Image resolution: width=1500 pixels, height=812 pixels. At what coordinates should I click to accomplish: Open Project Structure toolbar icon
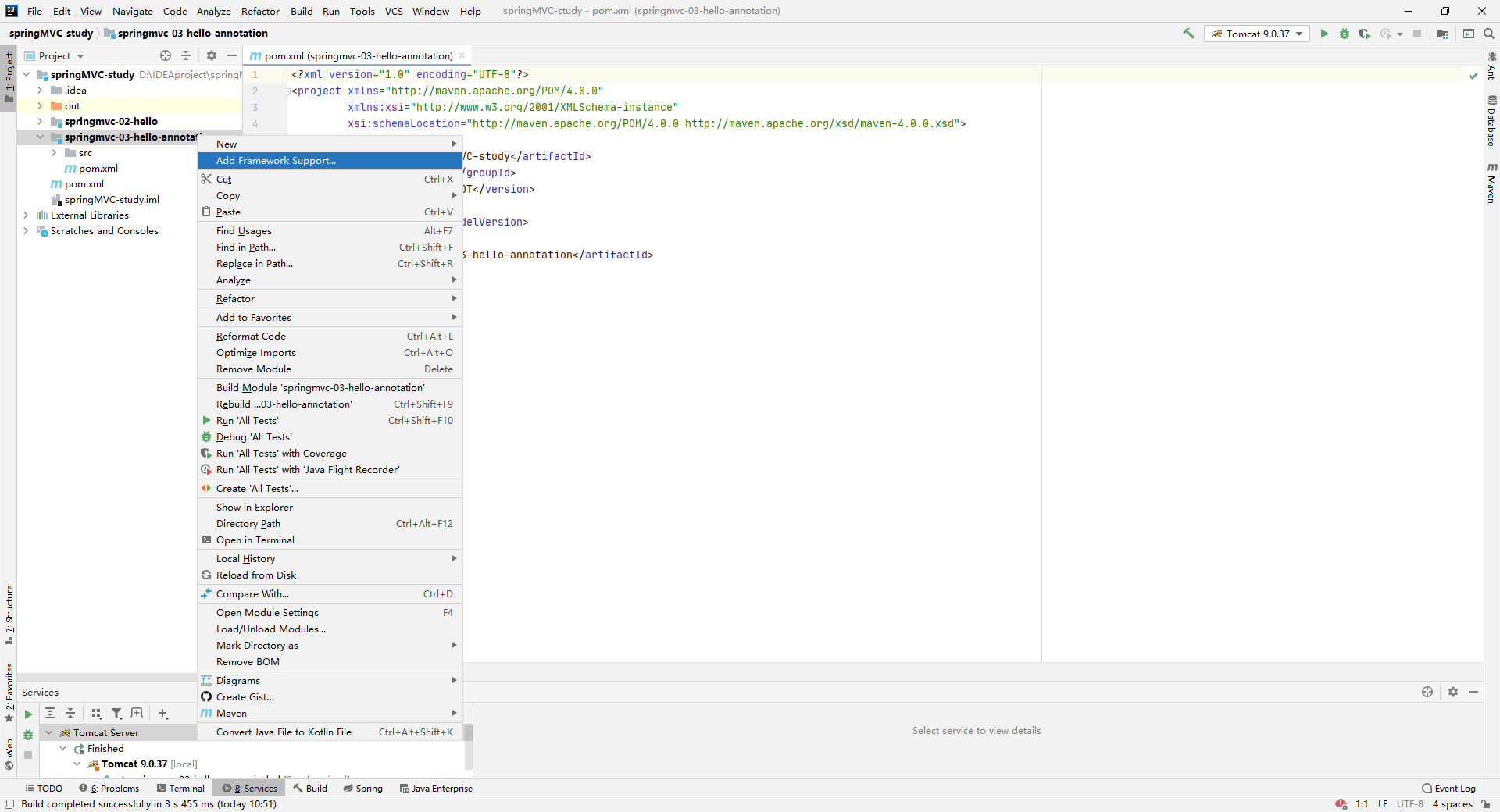(x=1443, y=34)
